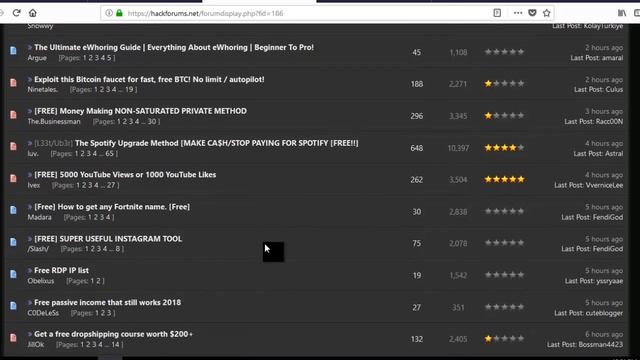Go to page 27 of YouTube Views thread
640x360 pixels.
tap(111, 185)
